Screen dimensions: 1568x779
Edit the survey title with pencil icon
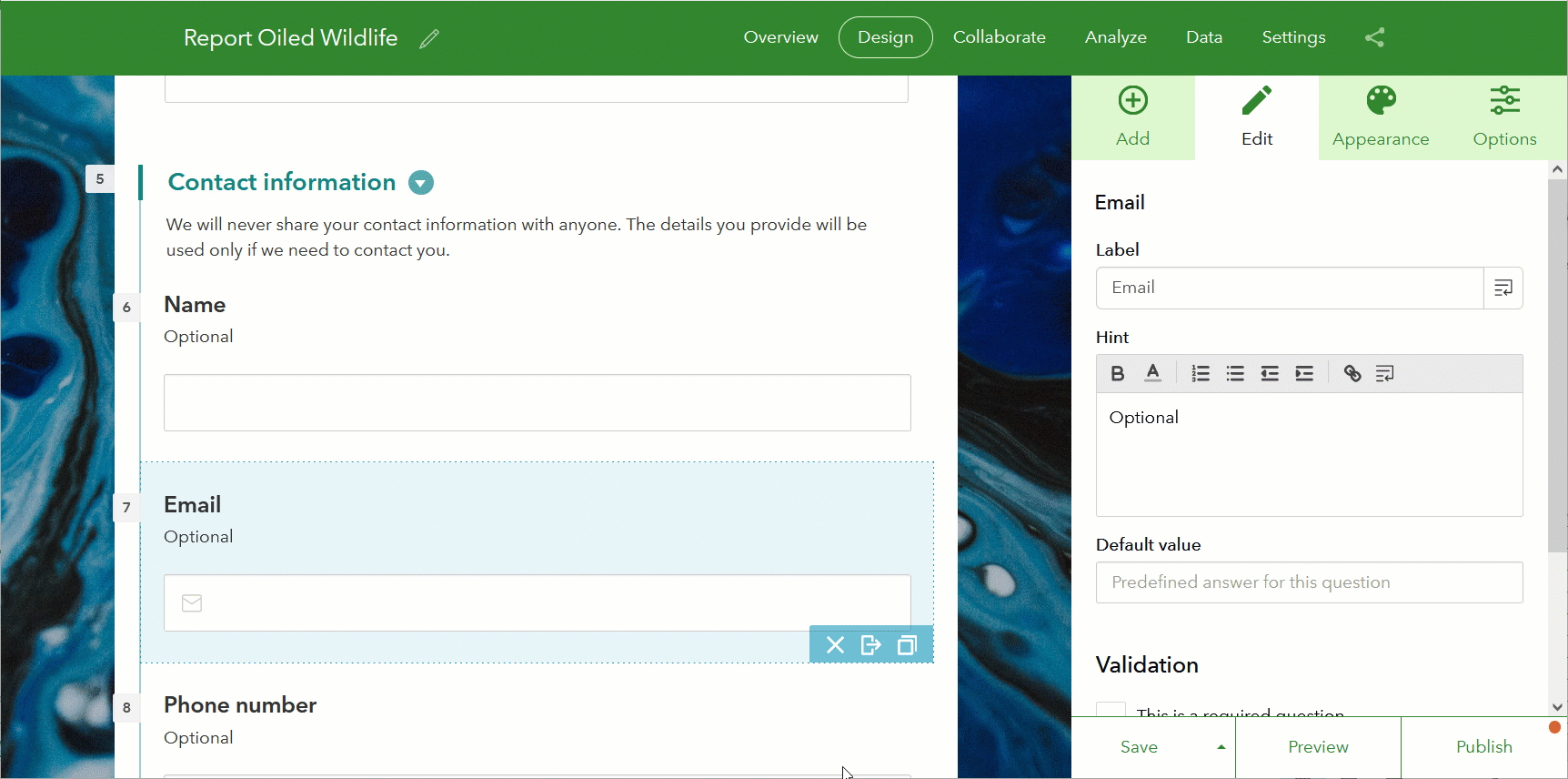click(x=429, y=38)
